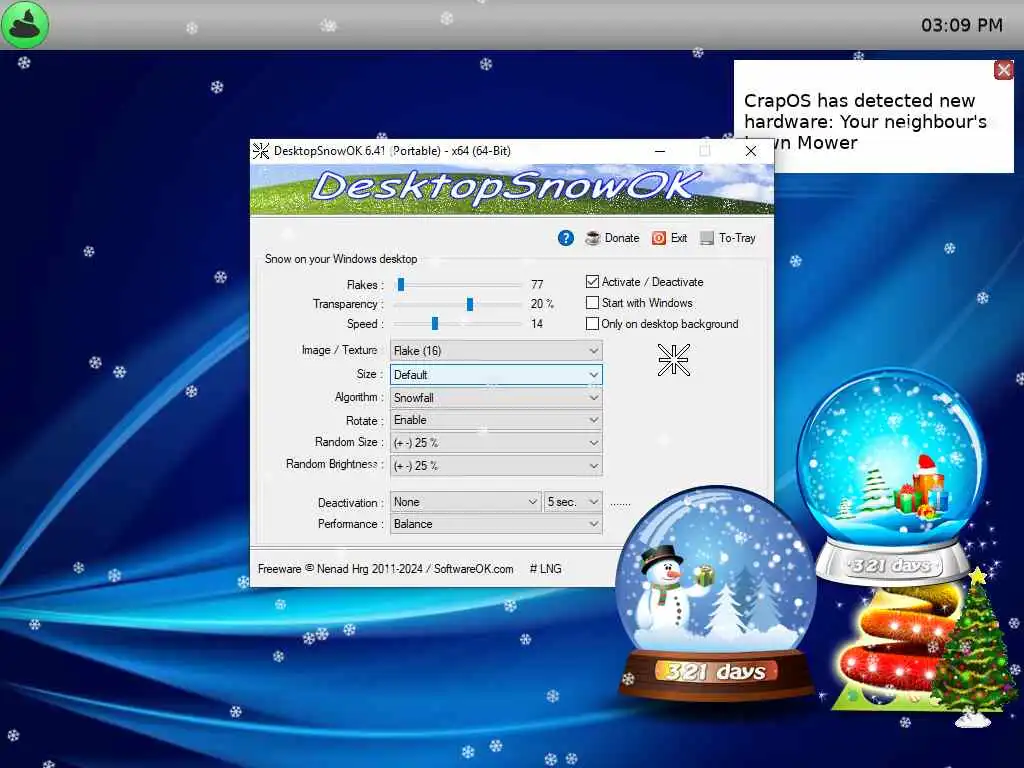Click the red-orange spiral tree decoration
Screen dimensions: 1024x768
(x=891, y=647)
